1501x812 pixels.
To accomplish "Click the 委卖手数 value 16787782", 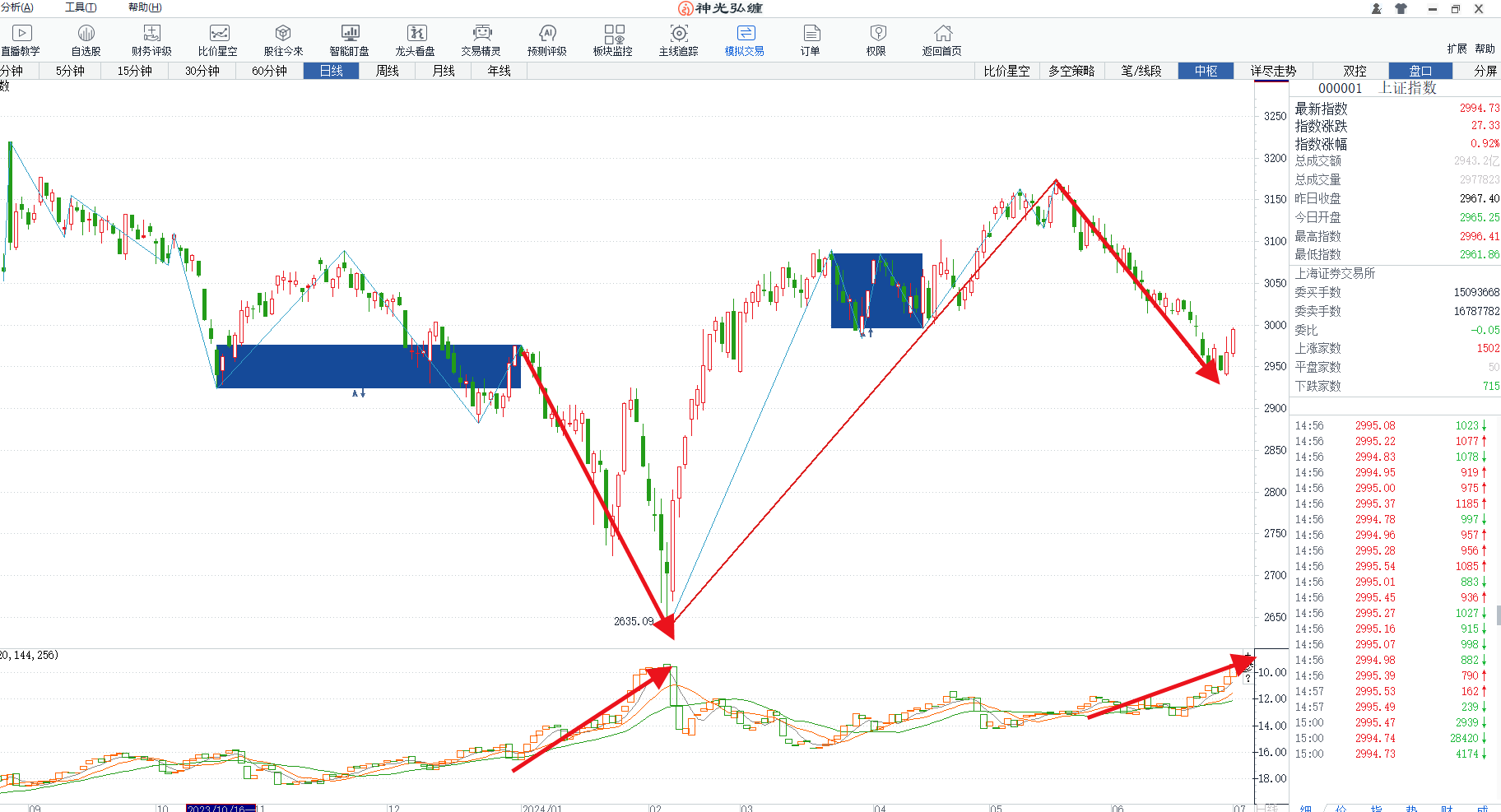I will coord(1476,311).
